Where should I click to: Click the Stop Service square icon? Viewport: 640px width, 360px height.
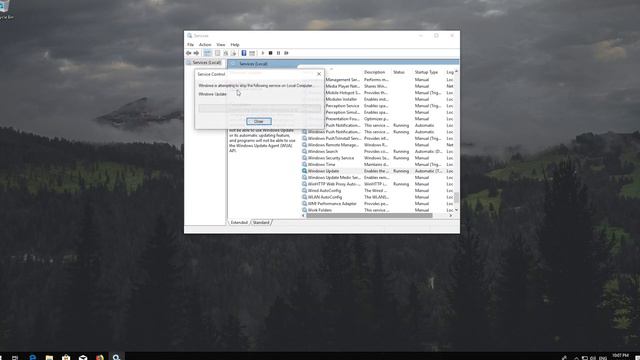[270, 53]
